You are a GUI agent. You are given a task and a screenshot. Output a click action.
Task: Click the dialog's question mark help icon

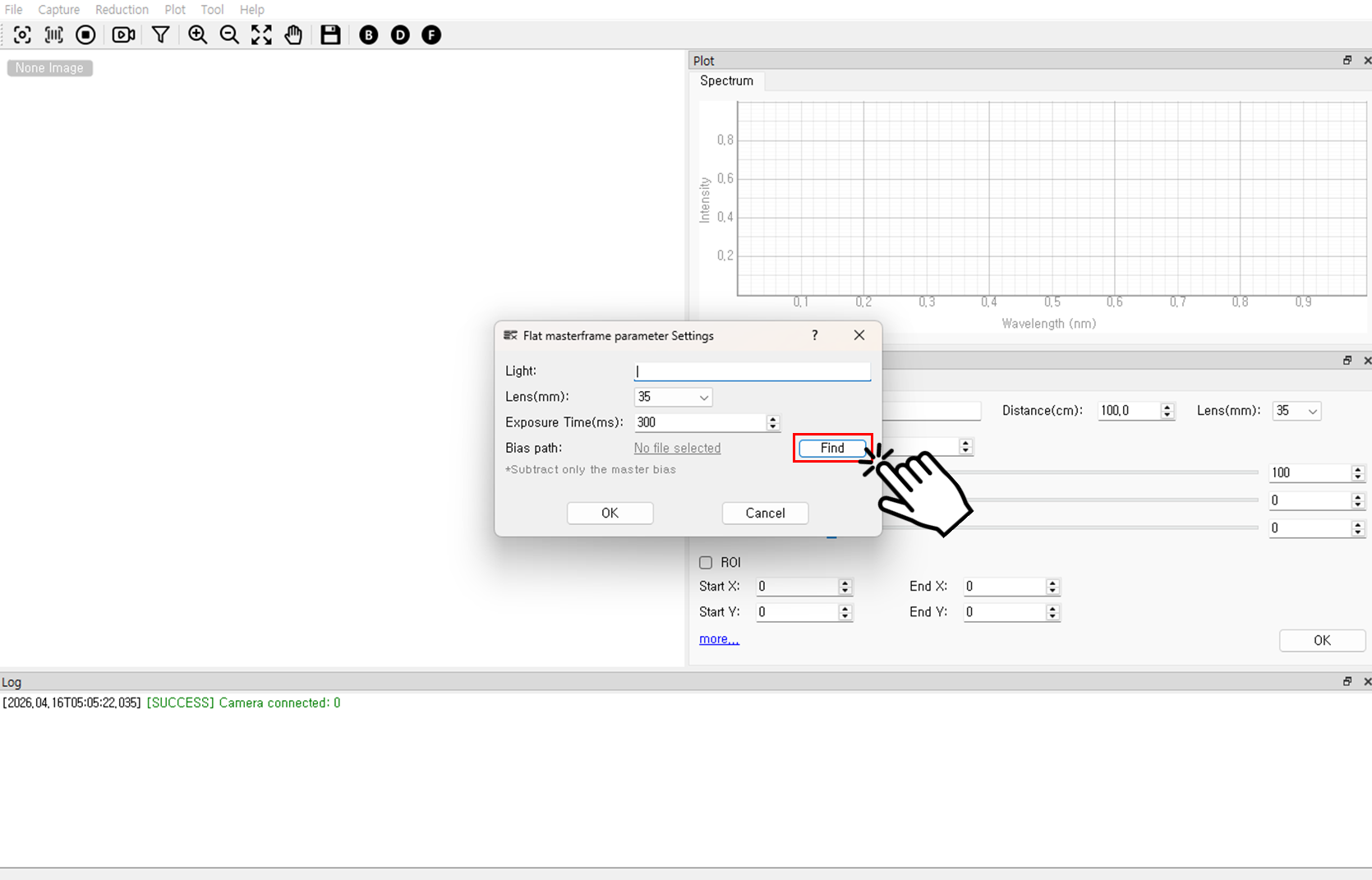tap(814, 335)
